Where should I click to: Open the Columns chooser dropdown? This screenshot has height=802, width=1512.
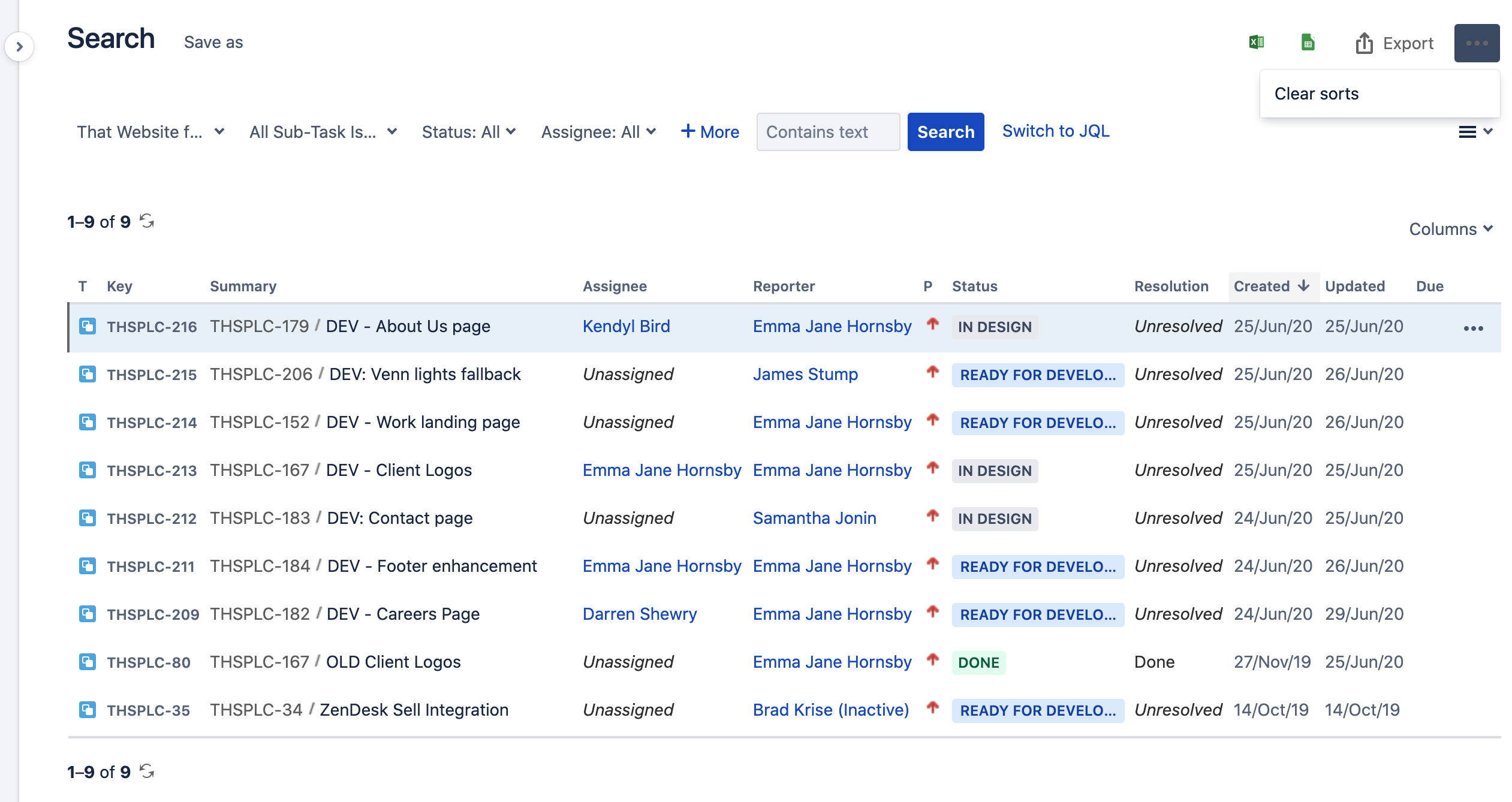coord(1450,229)
